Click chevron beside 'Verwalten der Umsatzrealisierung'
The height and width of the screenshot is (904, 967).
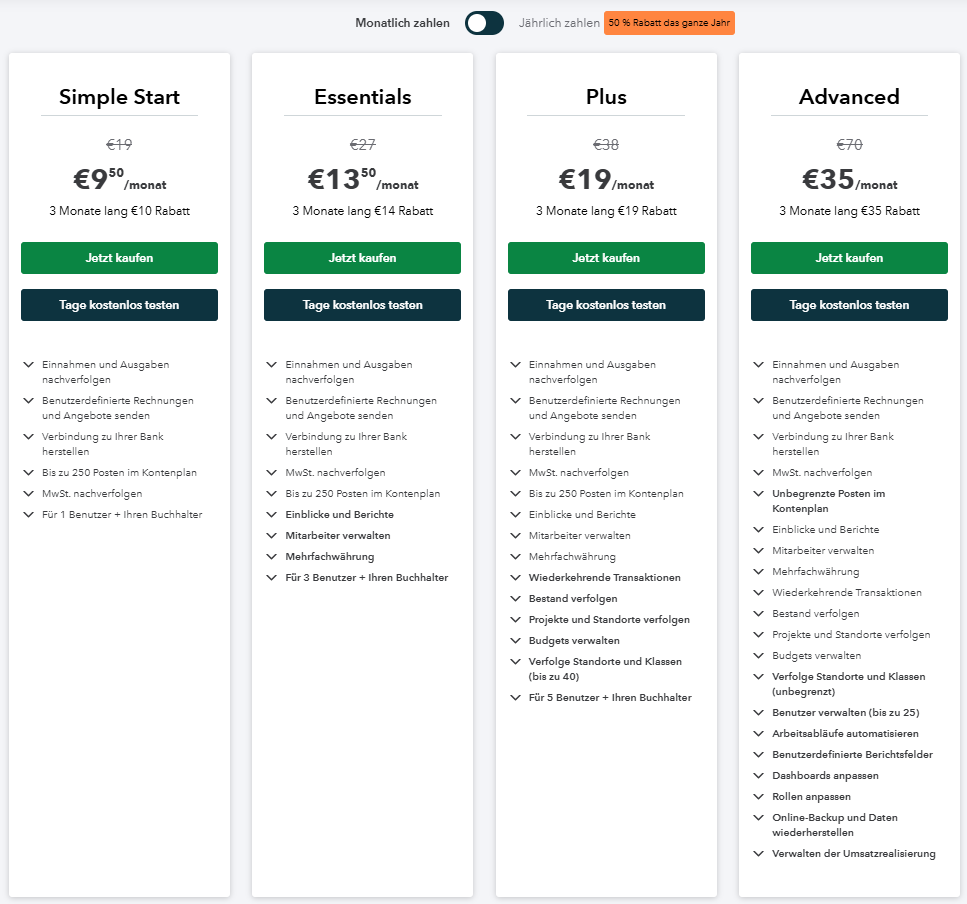pyautogui.click(x=758, y=853)
